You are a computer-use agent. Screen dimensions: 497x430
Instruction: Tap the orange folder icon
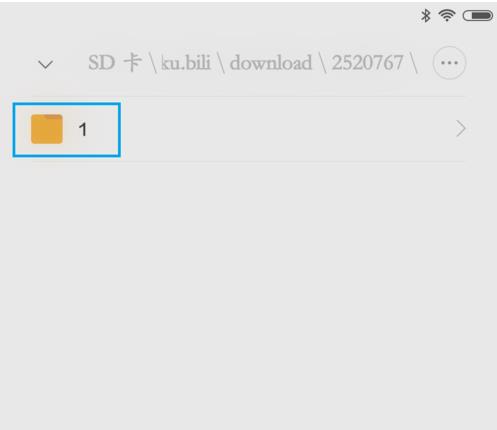pyautogui.click(x=47, y=129)
